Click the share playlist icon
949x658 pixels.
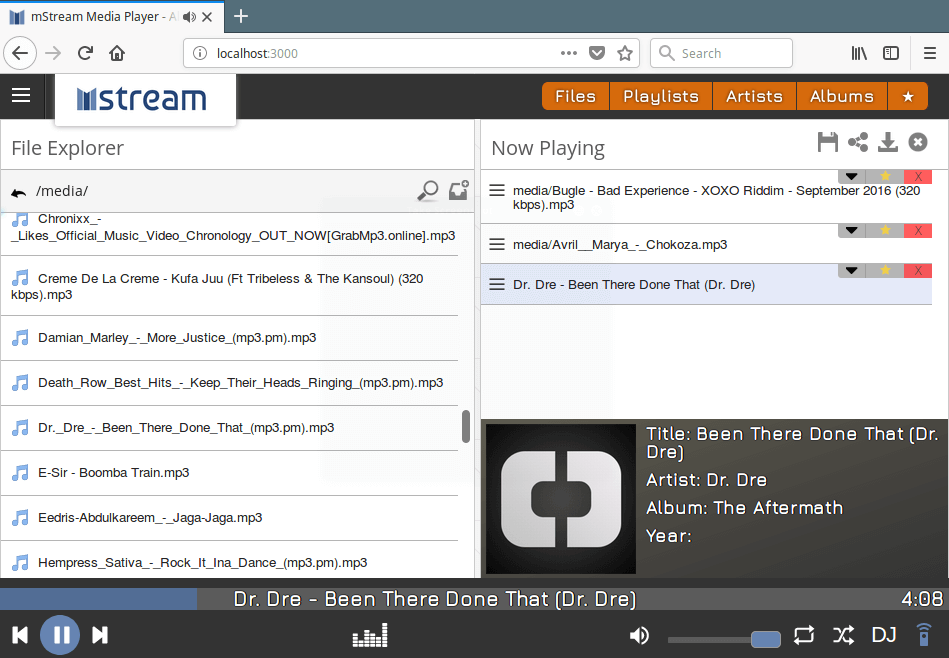[857, 142]
